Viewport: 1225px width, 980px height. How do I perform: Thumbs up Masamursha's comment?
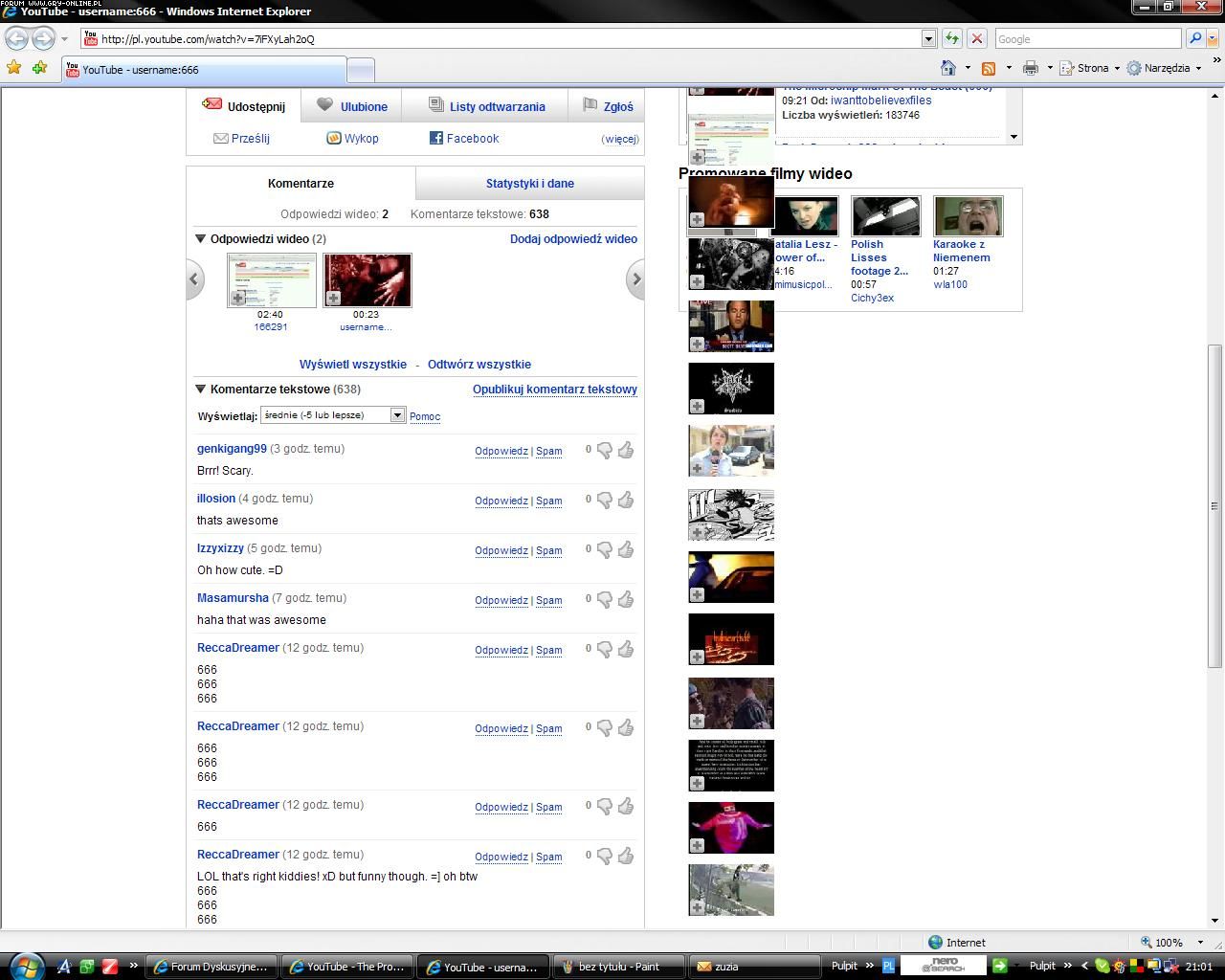point(626,599)
